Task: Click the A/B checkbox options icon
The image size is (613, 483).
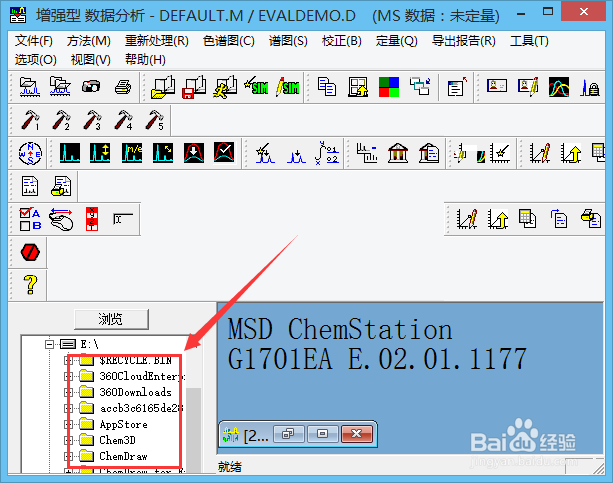Action: click(x=30, y=219)
